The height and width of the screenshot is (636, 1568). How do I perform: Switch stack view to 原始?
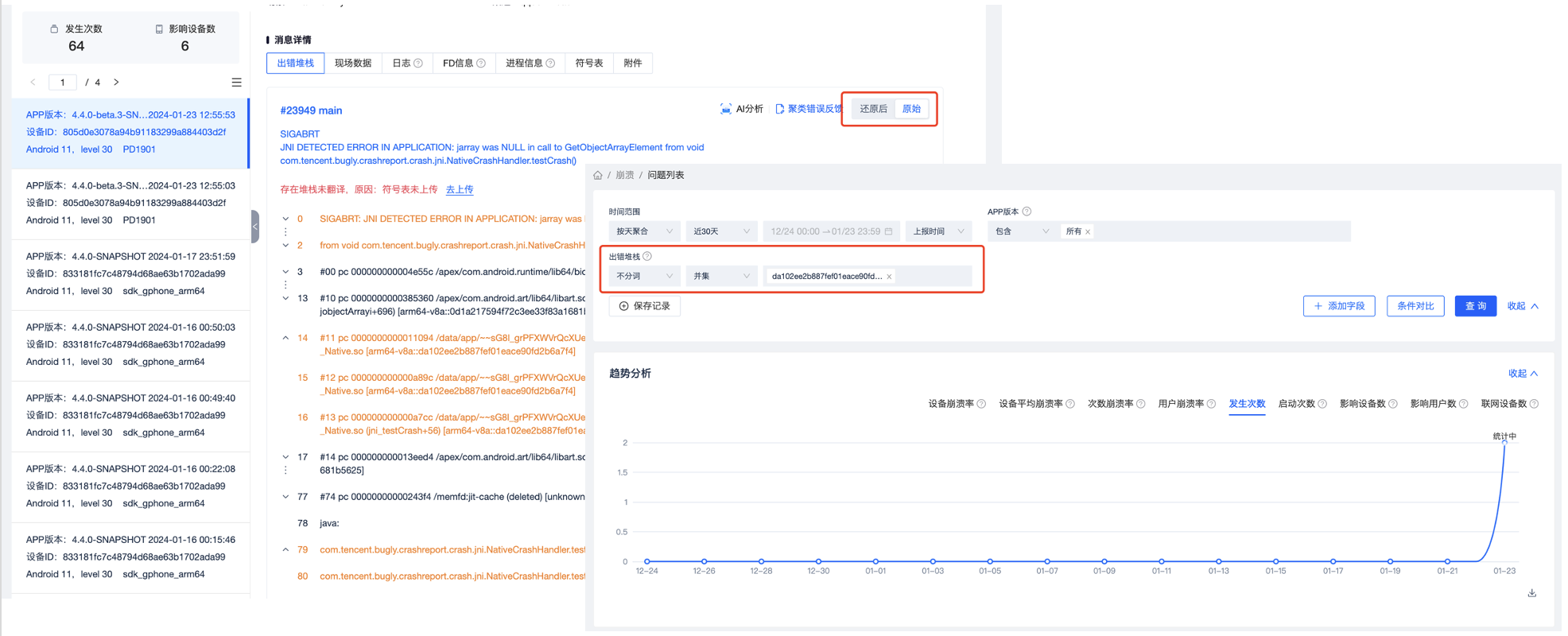point(911,109)
